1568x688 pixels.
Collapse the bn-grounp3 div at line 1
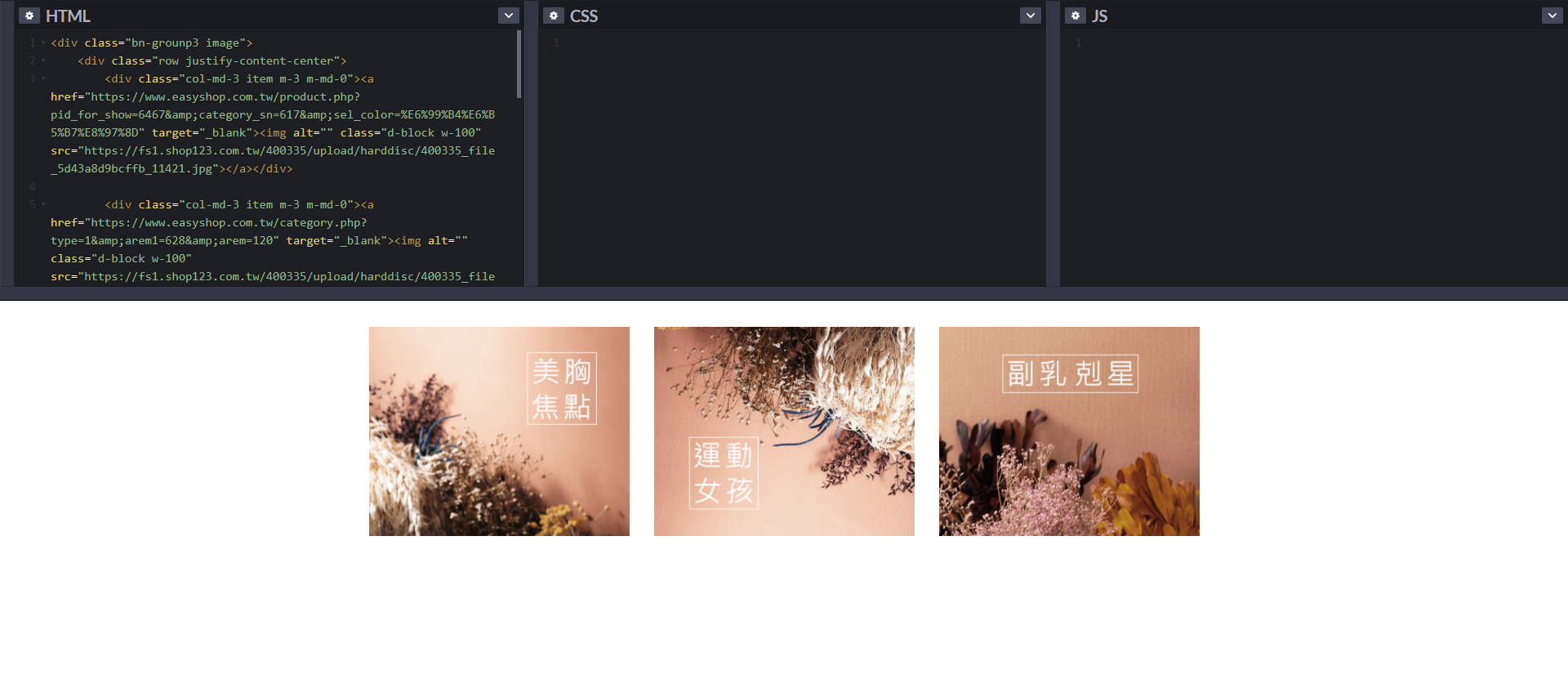[43, 42]
